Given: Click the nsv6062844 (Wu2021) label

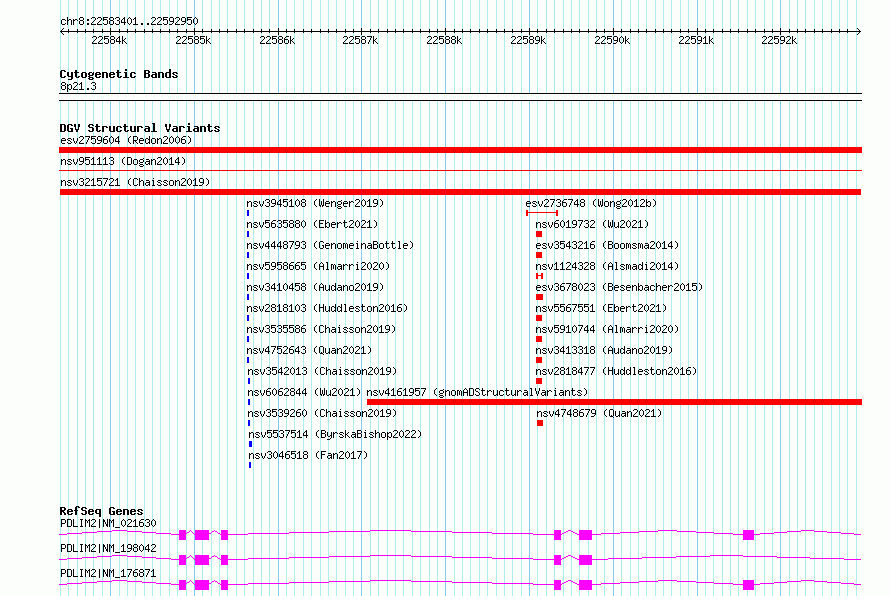Looking at the screenshot, I should (x=304, y=392).
